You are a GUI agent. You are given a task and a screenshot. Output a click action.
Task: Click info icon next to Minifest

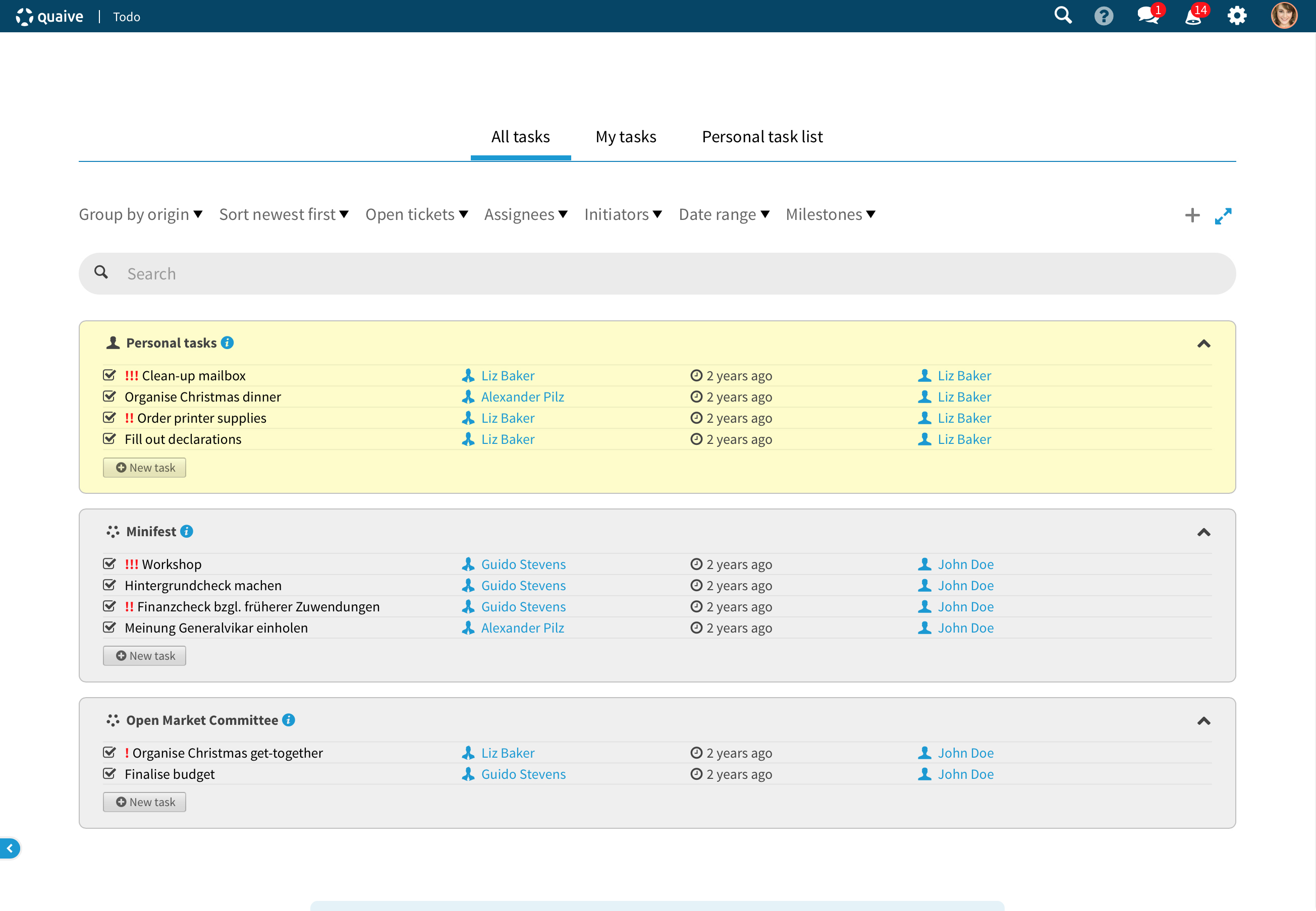click(x=187, y=532)
